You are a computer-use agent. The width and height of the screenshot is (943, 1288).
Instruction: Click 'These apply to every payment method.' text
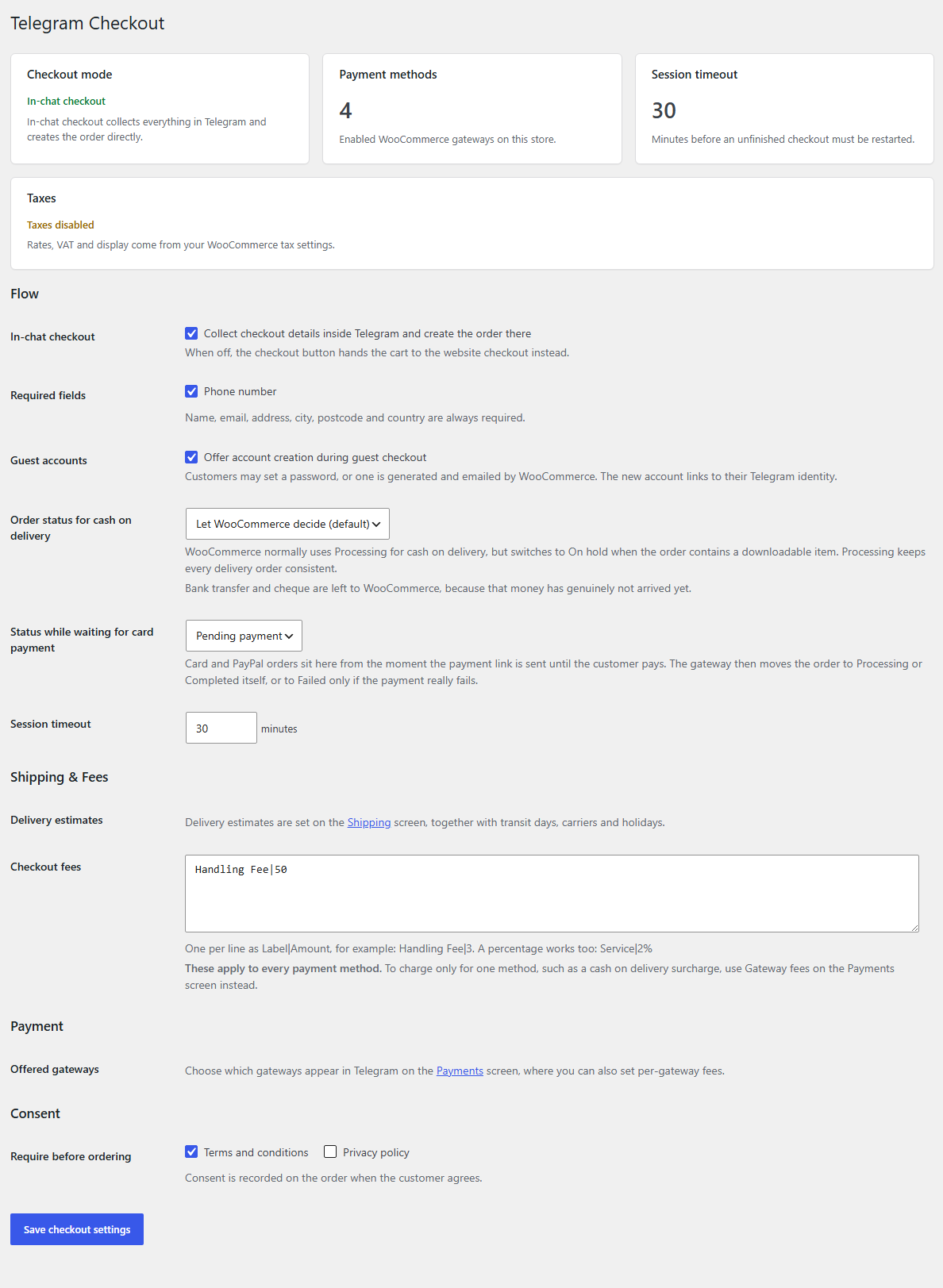tap(283, 968)
